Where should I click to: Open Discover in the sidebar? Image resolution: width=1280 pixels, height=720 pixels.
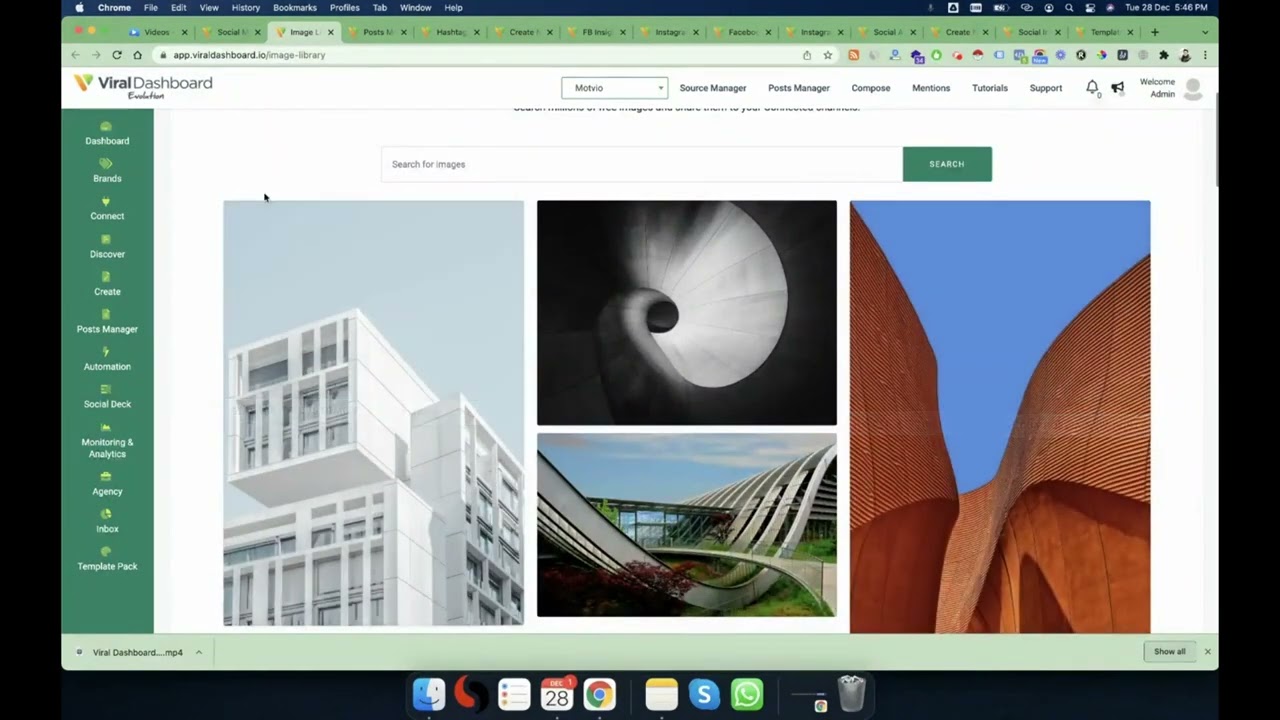[107, 247]
